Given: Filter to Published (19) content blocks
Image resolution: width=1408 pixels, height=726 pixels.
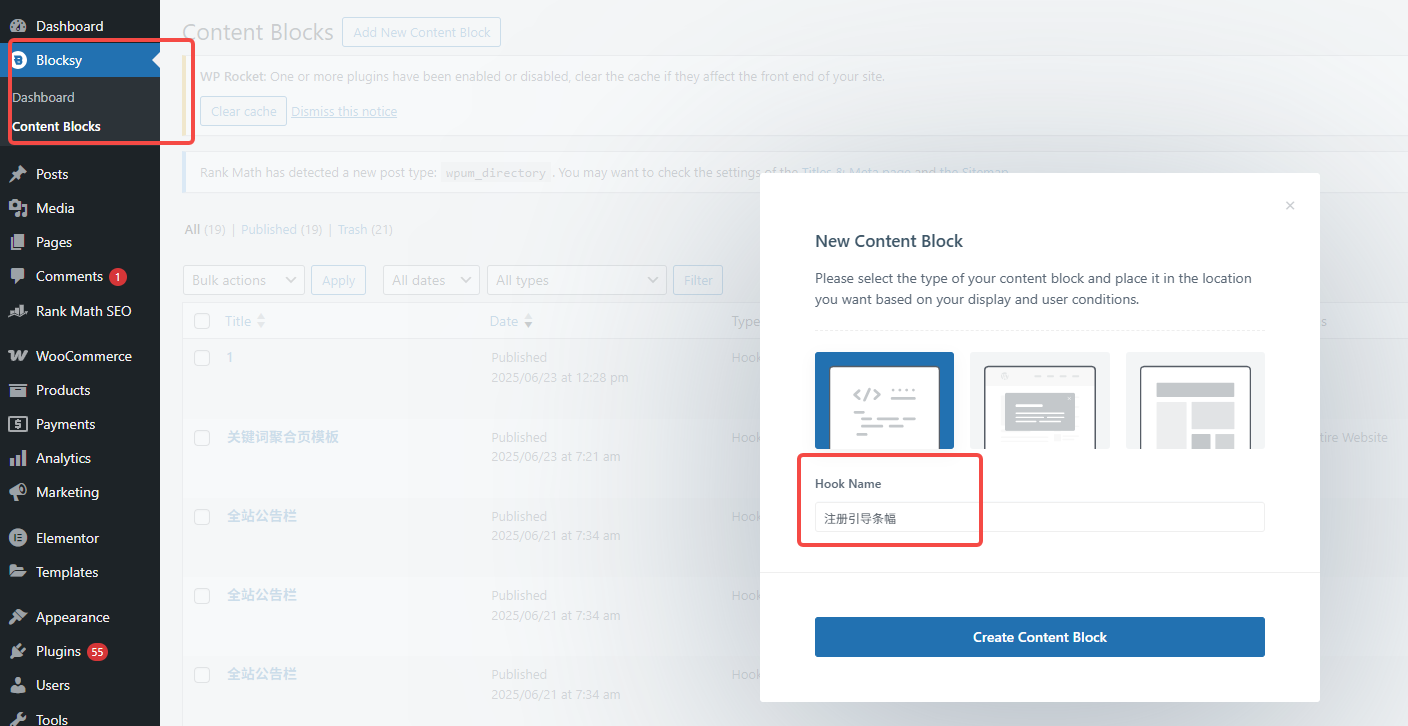Looking at the screenshot, I should [281, 229].
